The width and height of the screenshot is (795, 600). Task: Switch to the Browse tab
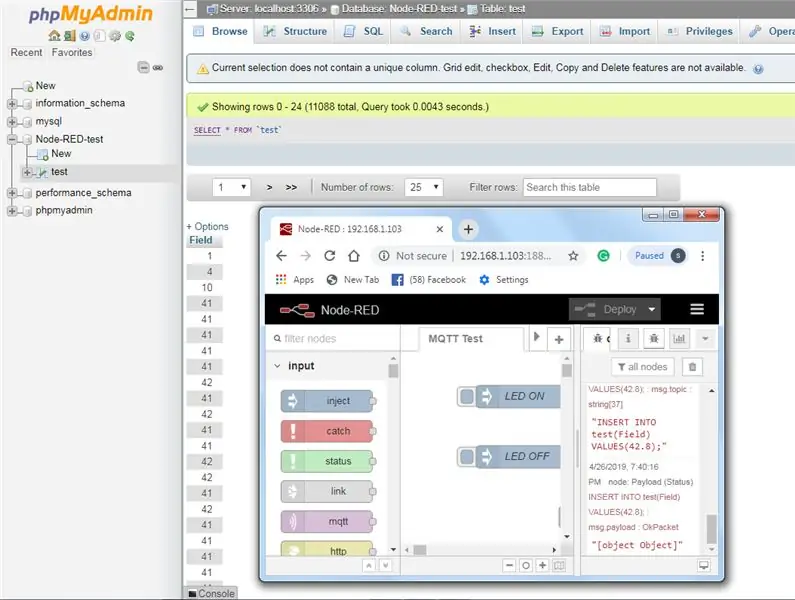click(221, 31)
